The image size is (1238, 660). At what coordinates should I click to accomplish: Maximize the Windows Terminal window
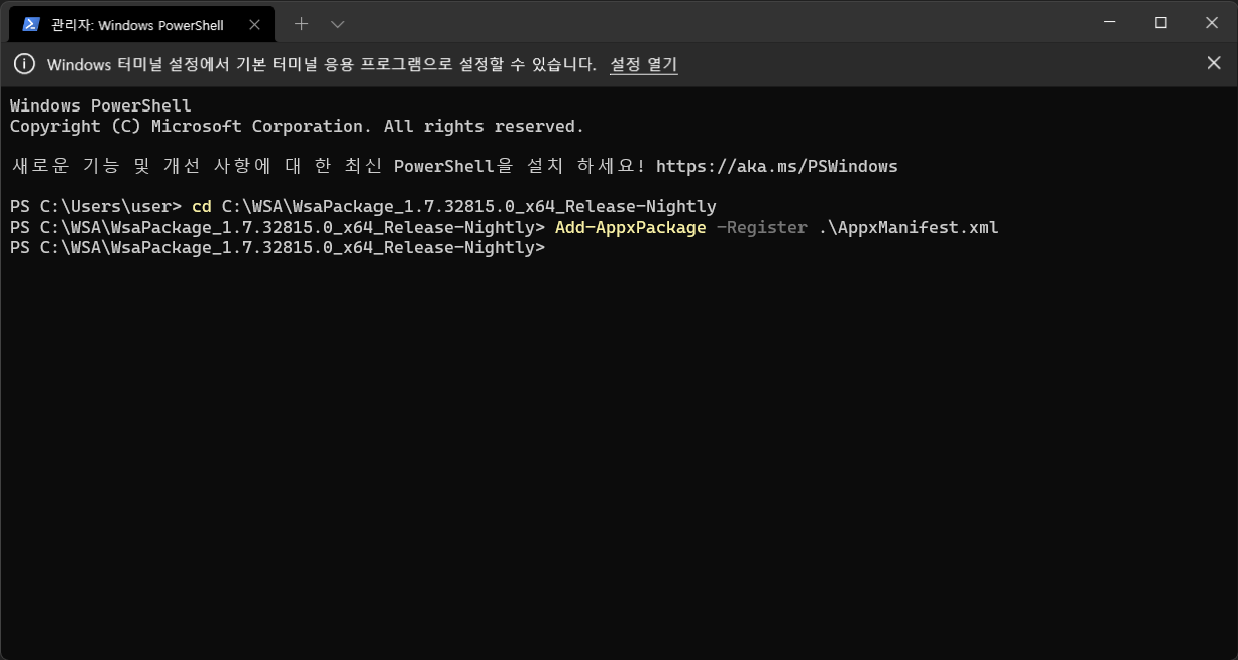point(1160,22)
